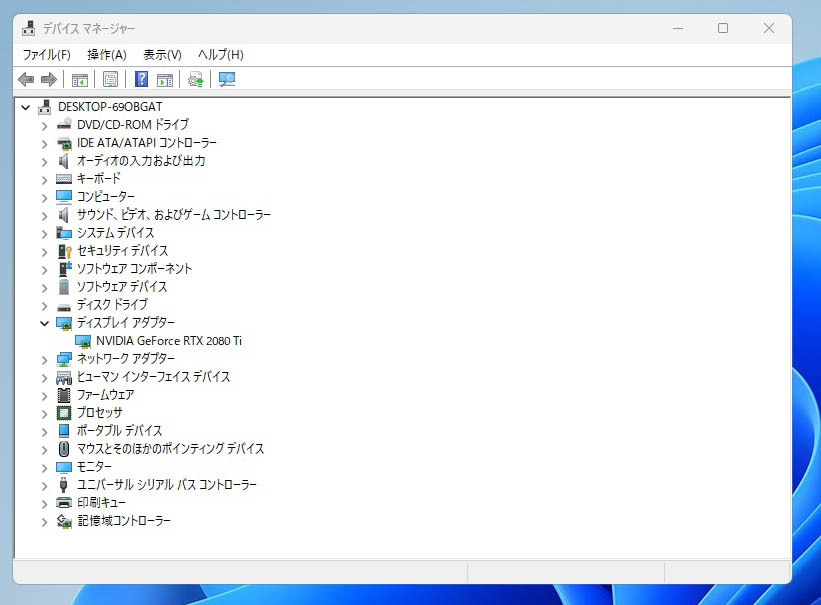Select the Help icon in the toolbar

140,79
